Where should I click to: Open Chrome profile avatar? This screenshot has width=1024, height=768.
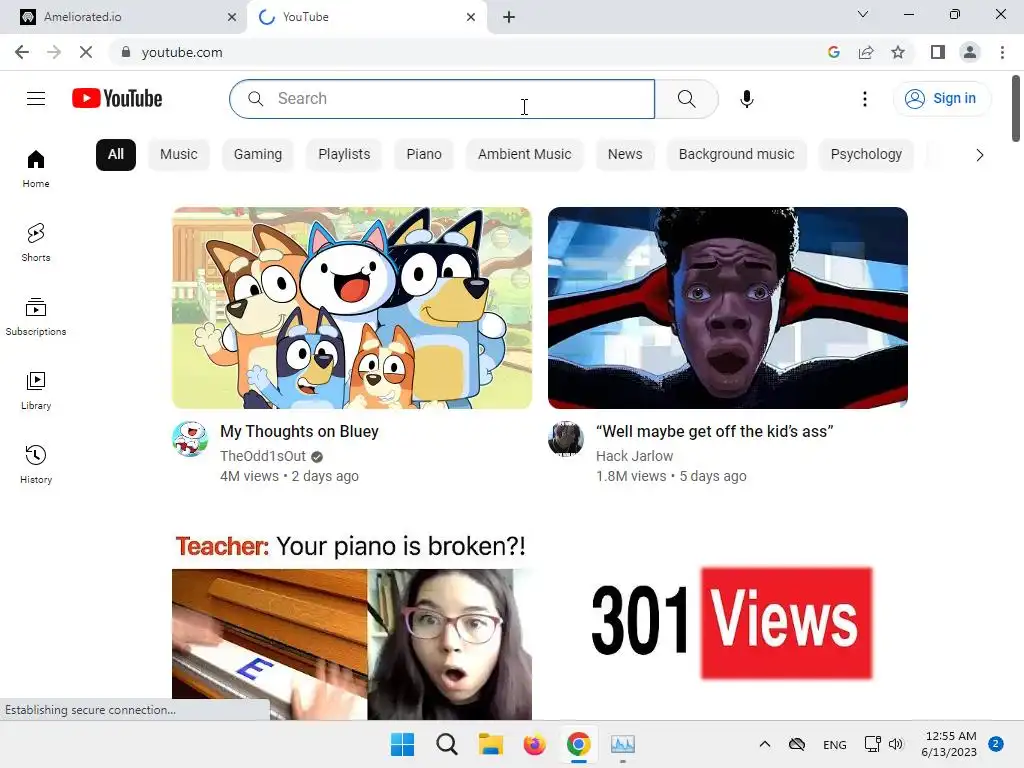970,52
